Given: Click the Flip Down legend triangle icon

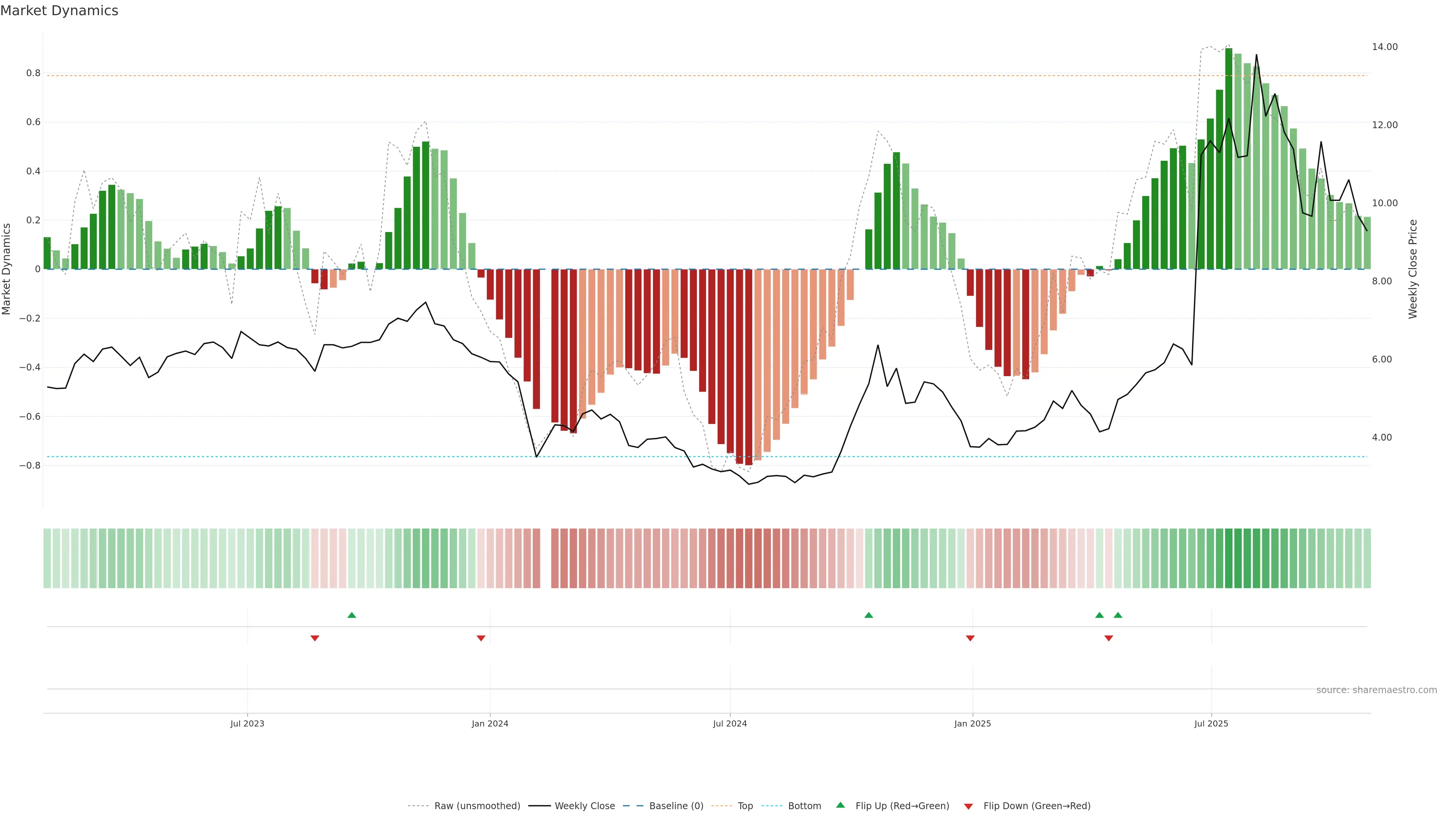Looking at the screenshot, I should coord(968,806).
